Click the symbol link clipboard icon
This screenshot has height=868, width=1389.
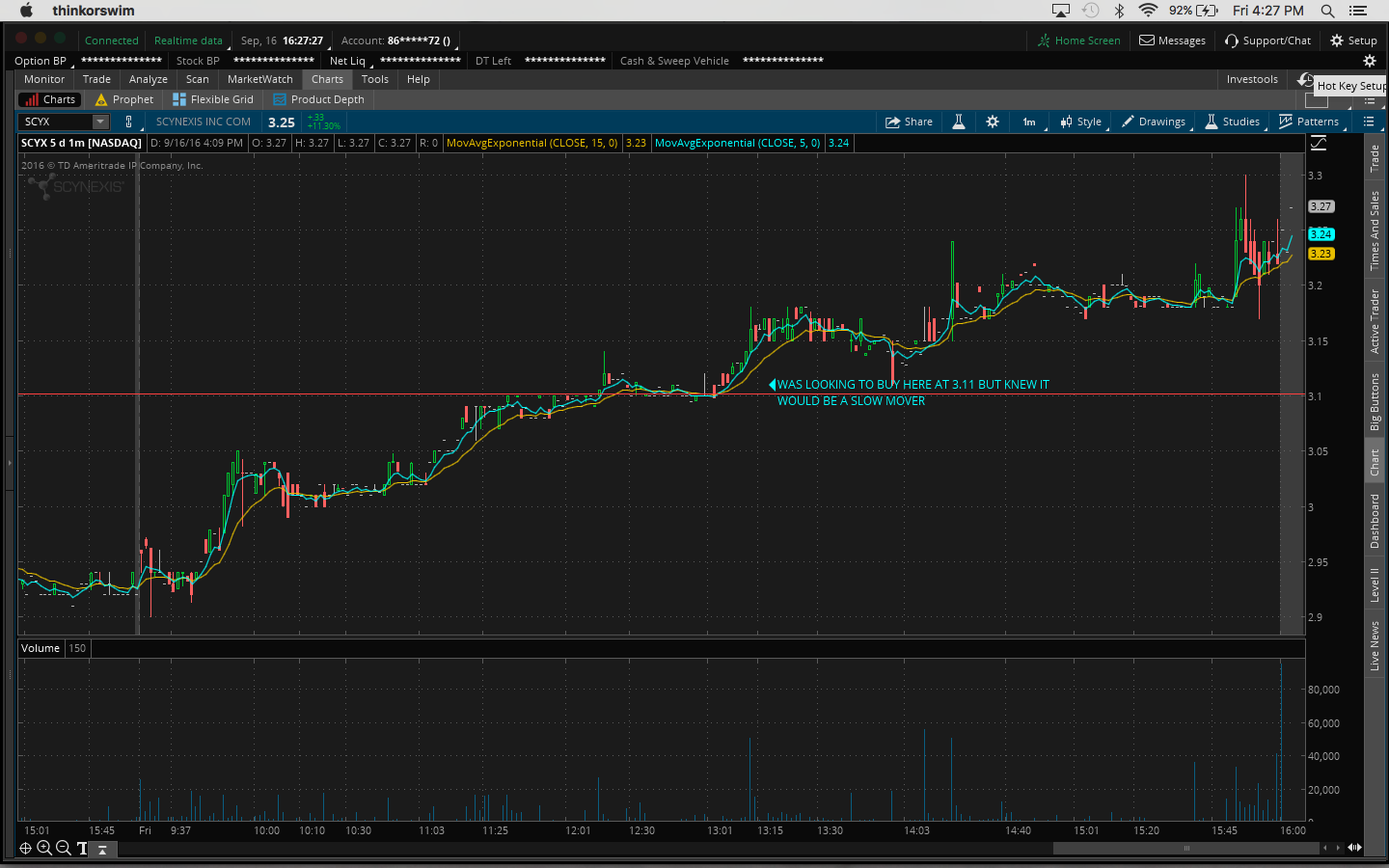tap(128, 122)
